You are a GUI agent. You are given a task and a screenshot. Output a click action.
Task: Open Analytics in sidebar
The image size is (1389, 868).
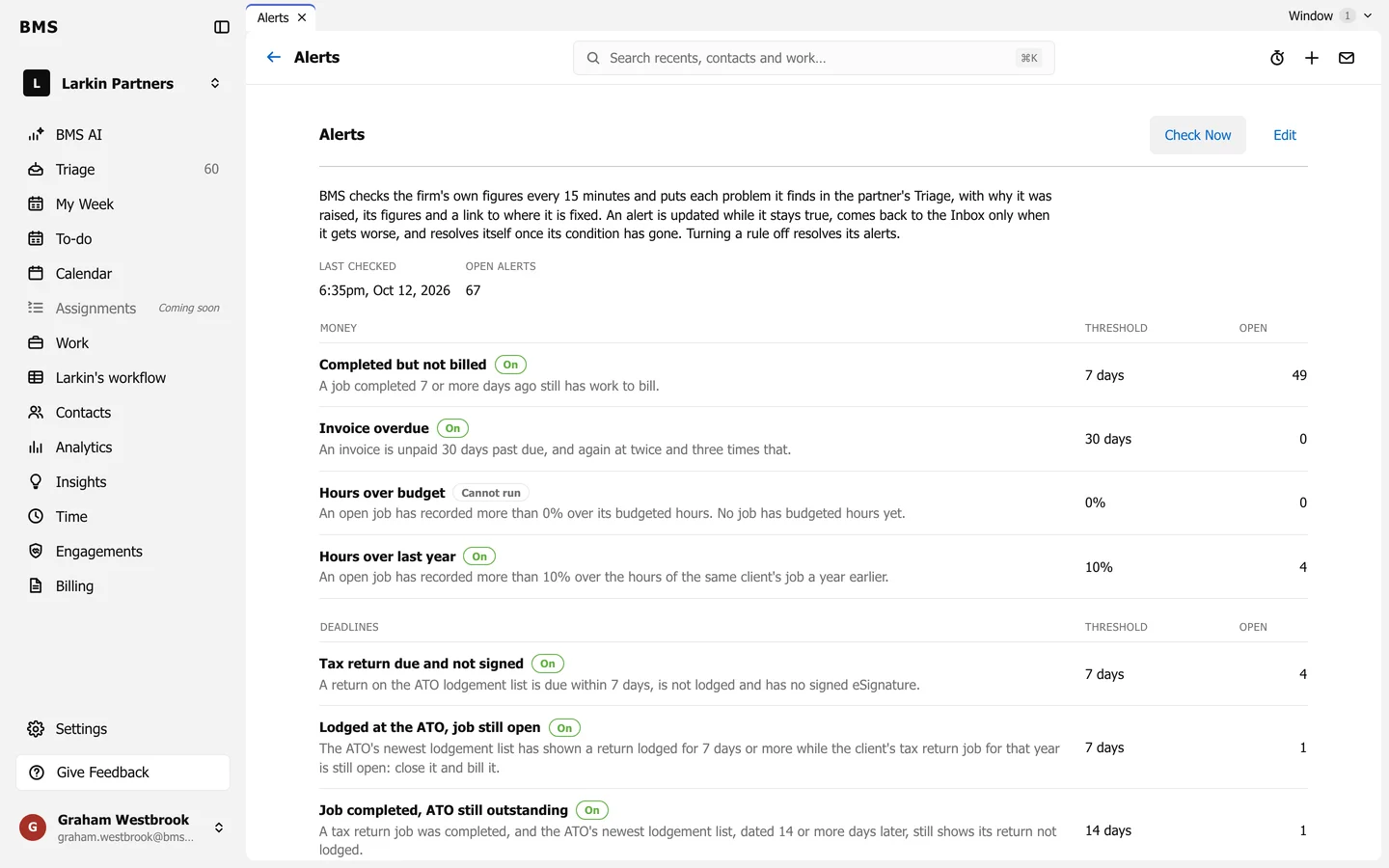click(x=123, y=448)
